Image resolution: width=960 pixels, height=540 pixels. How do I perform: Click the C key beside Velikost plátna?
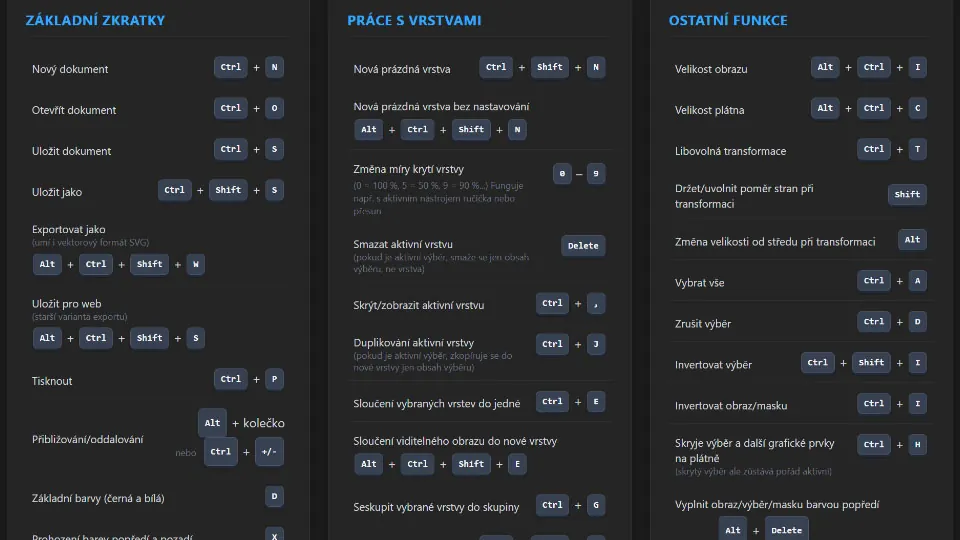click(x=917, y=108)
